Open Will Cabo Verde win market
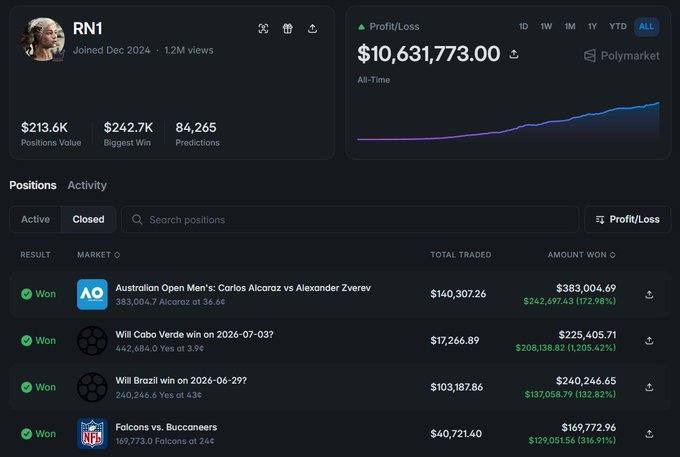680x457 pixels. click(194, 334)
